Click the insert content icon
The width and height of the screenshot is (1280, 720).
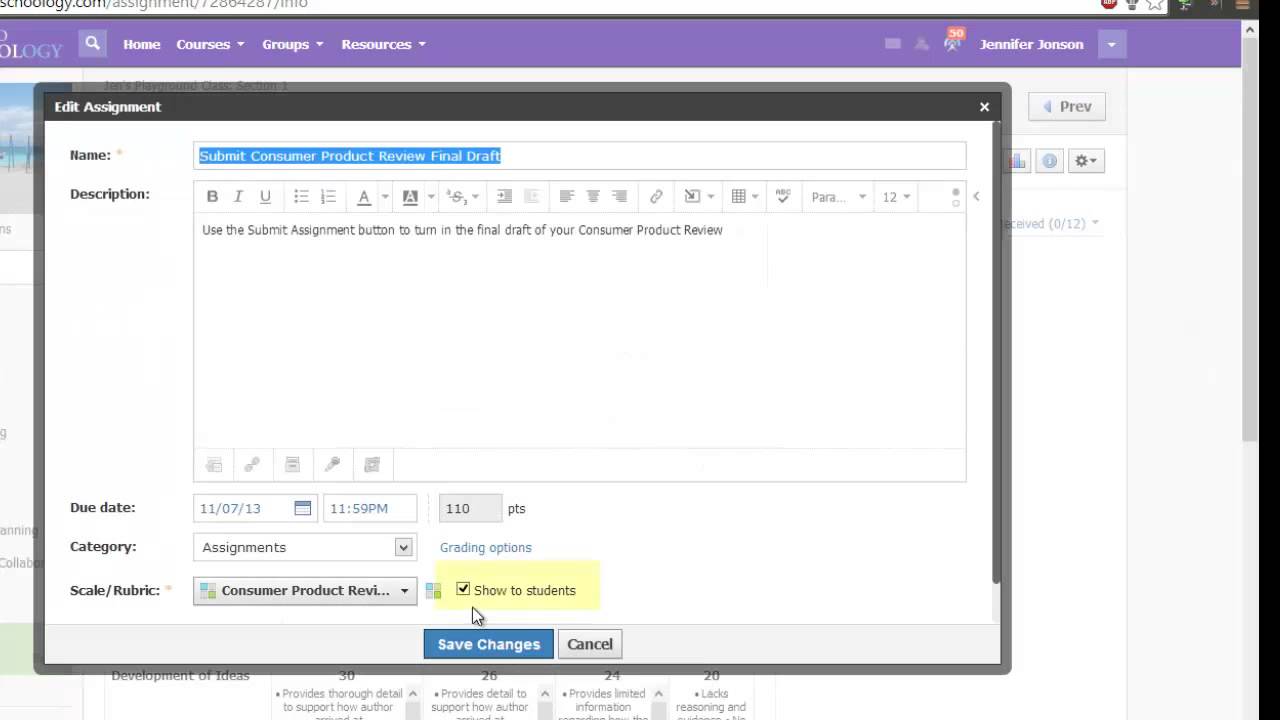692,197
